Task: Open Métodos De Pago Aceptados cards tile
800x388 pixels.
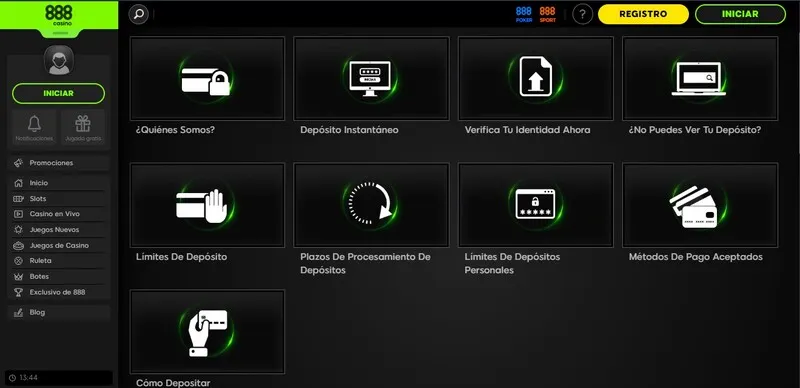Action: click(x=700, y=205)
